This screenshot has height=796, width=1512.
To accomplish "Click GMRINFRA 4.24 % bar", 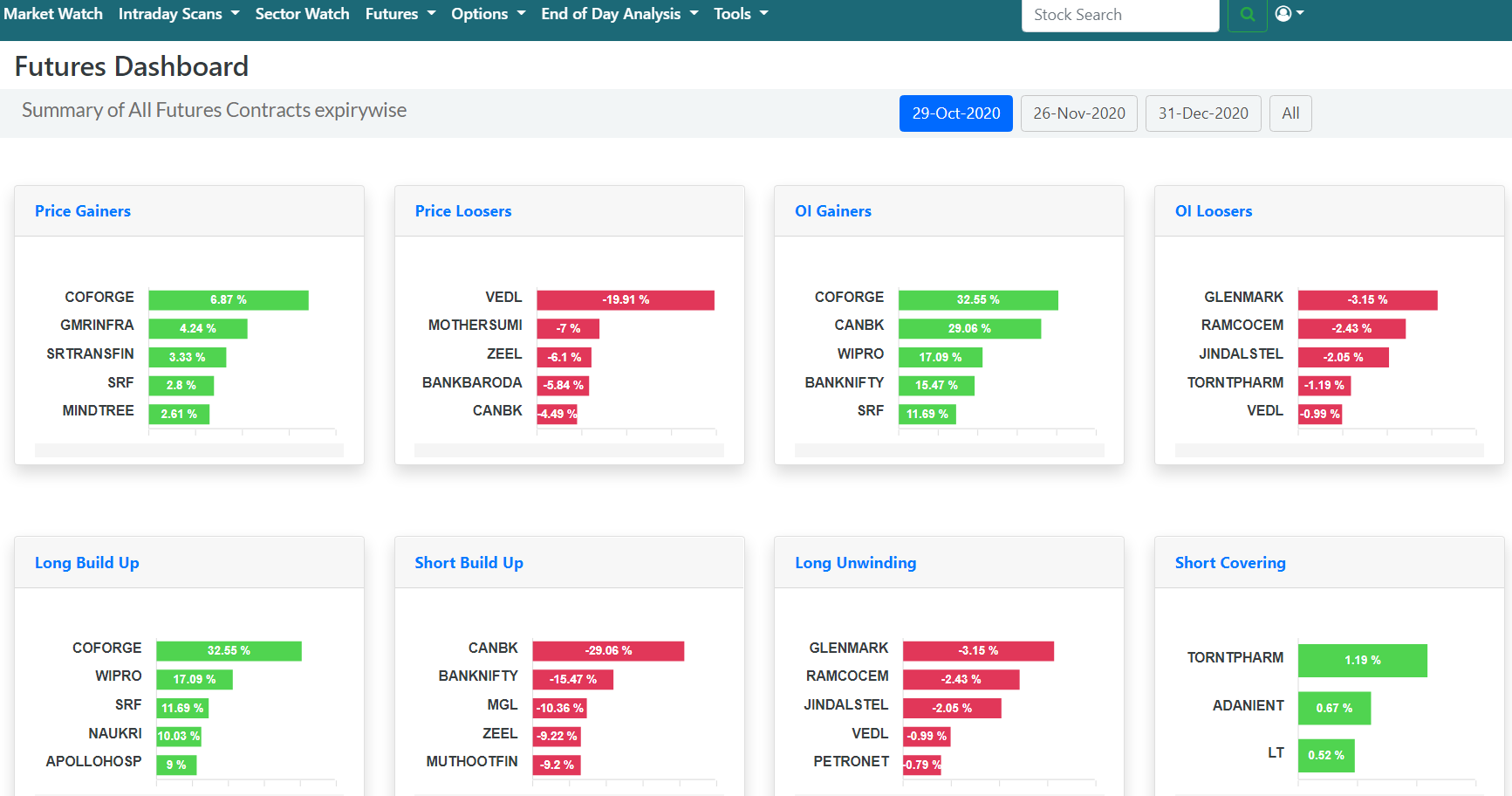I will (198, 329).
